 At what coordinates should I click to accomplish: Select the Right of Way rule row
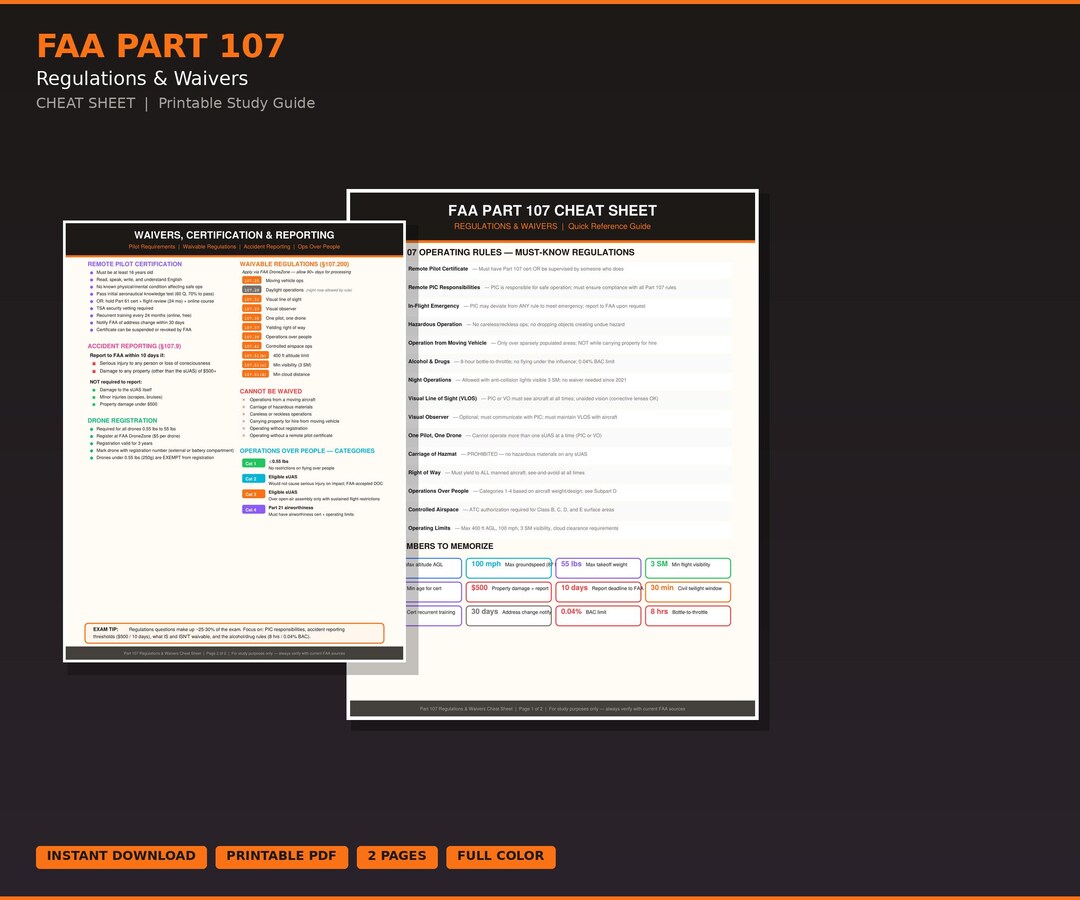click(x=569, y=473)
